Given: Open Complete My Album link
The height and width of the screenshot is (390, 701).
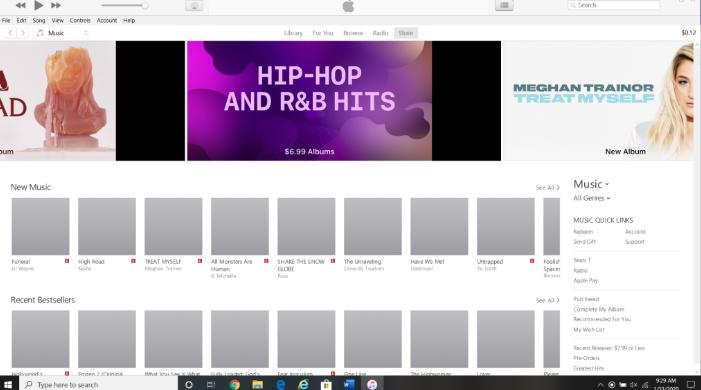Looking at the screenshot, I should tap(599, 309).
